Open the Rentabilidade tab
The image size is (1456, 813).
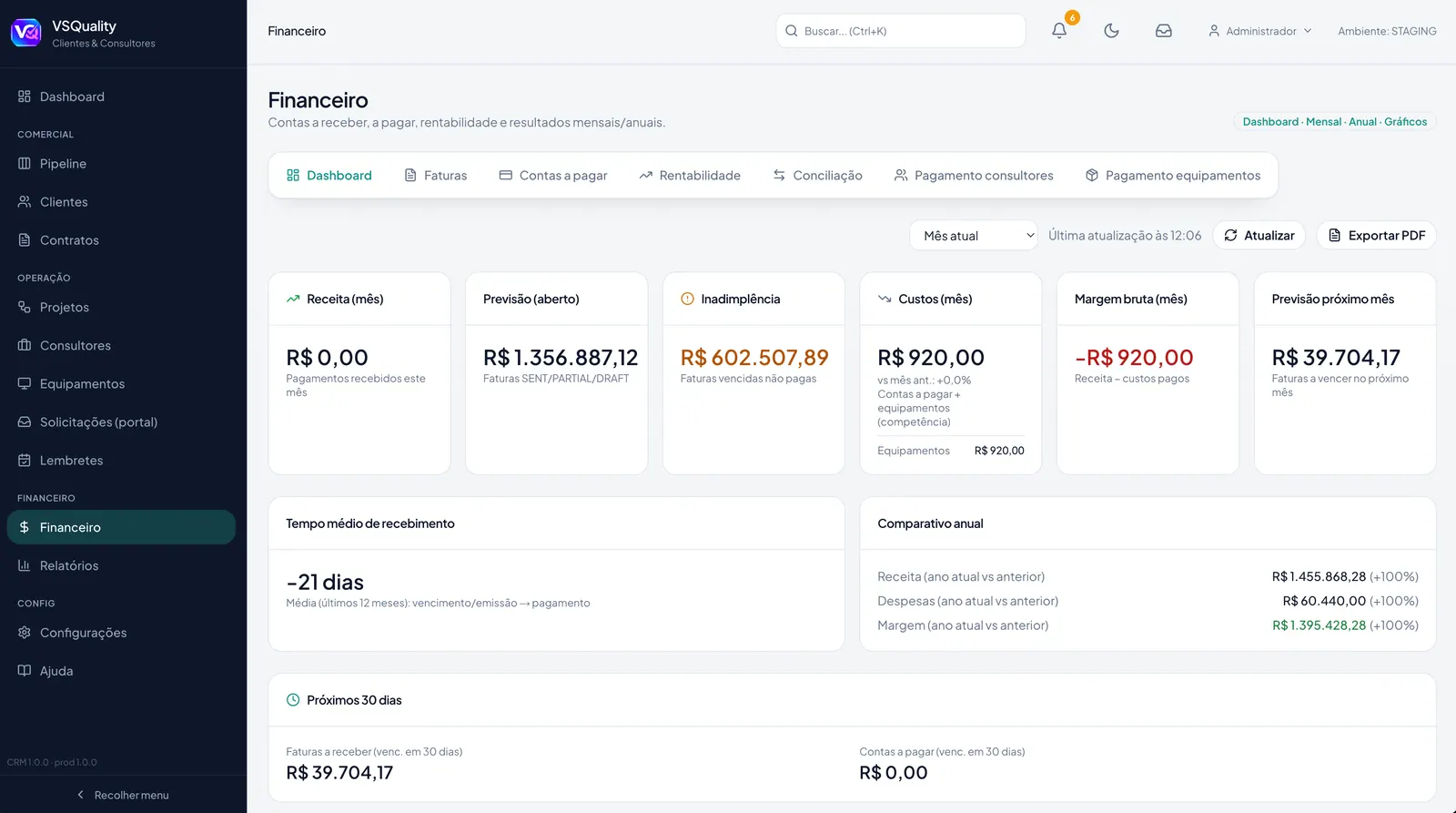(690, 175)
